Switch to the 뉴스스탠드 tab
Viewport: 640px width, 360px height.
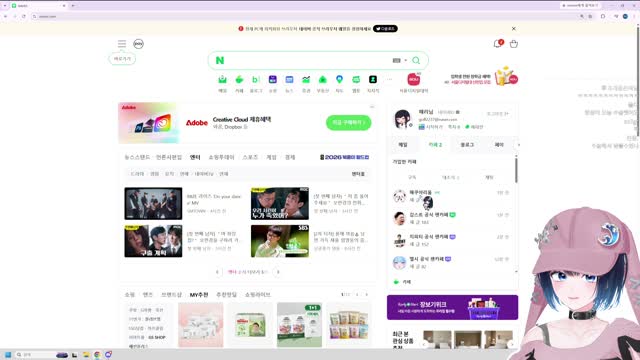coord(137,157)
